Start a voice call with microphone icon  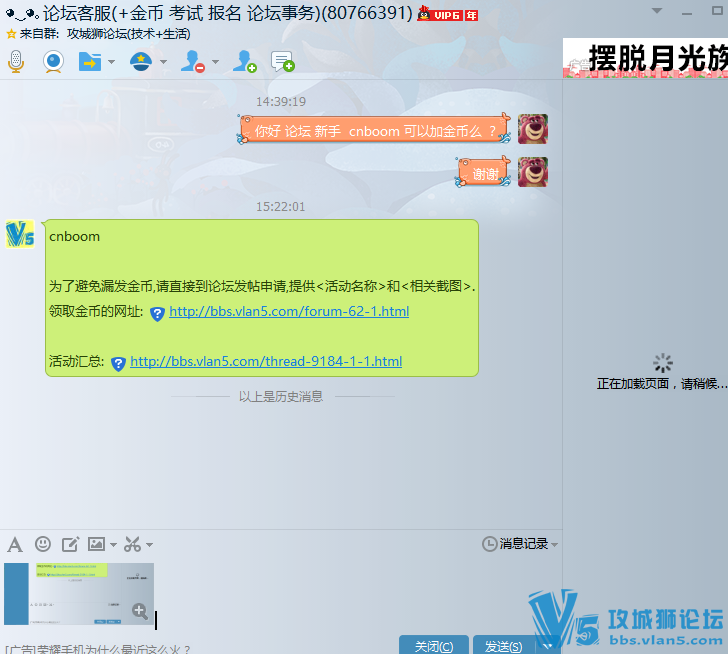(x=16, y=62)
